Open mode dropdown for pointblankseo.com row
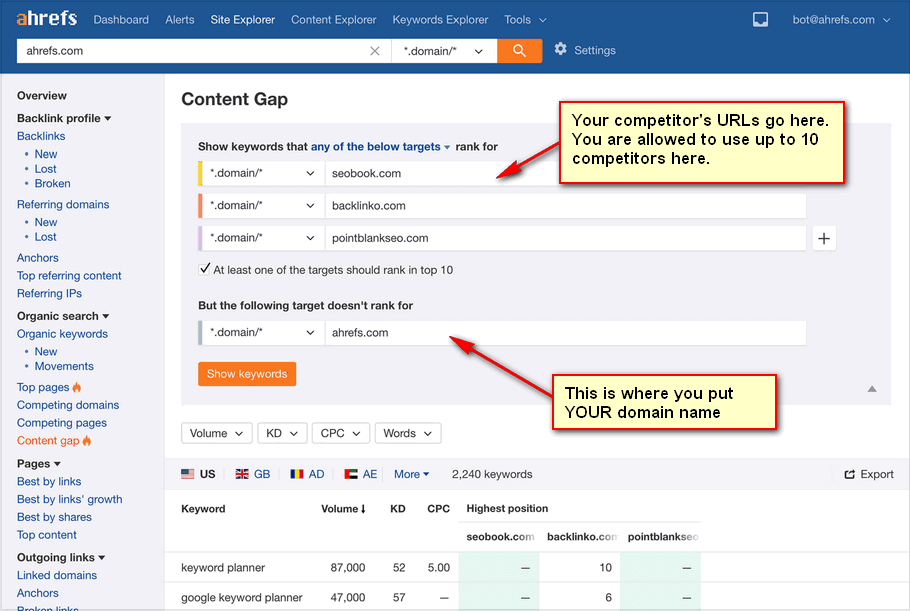Image resolution: width=910 pixels, height=611 pixels. click(262, 238)
